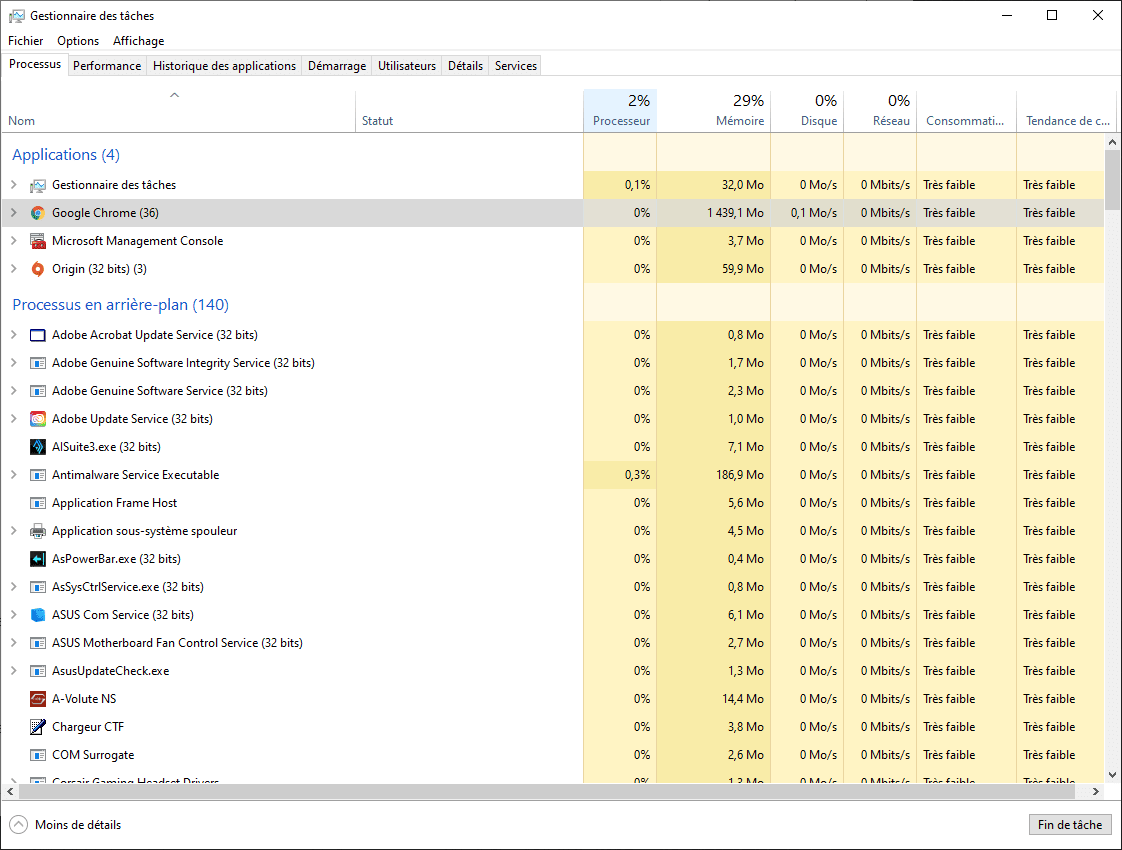Expand Antimalware Service Executable row
1122x850 pixels.
point(14,474)
